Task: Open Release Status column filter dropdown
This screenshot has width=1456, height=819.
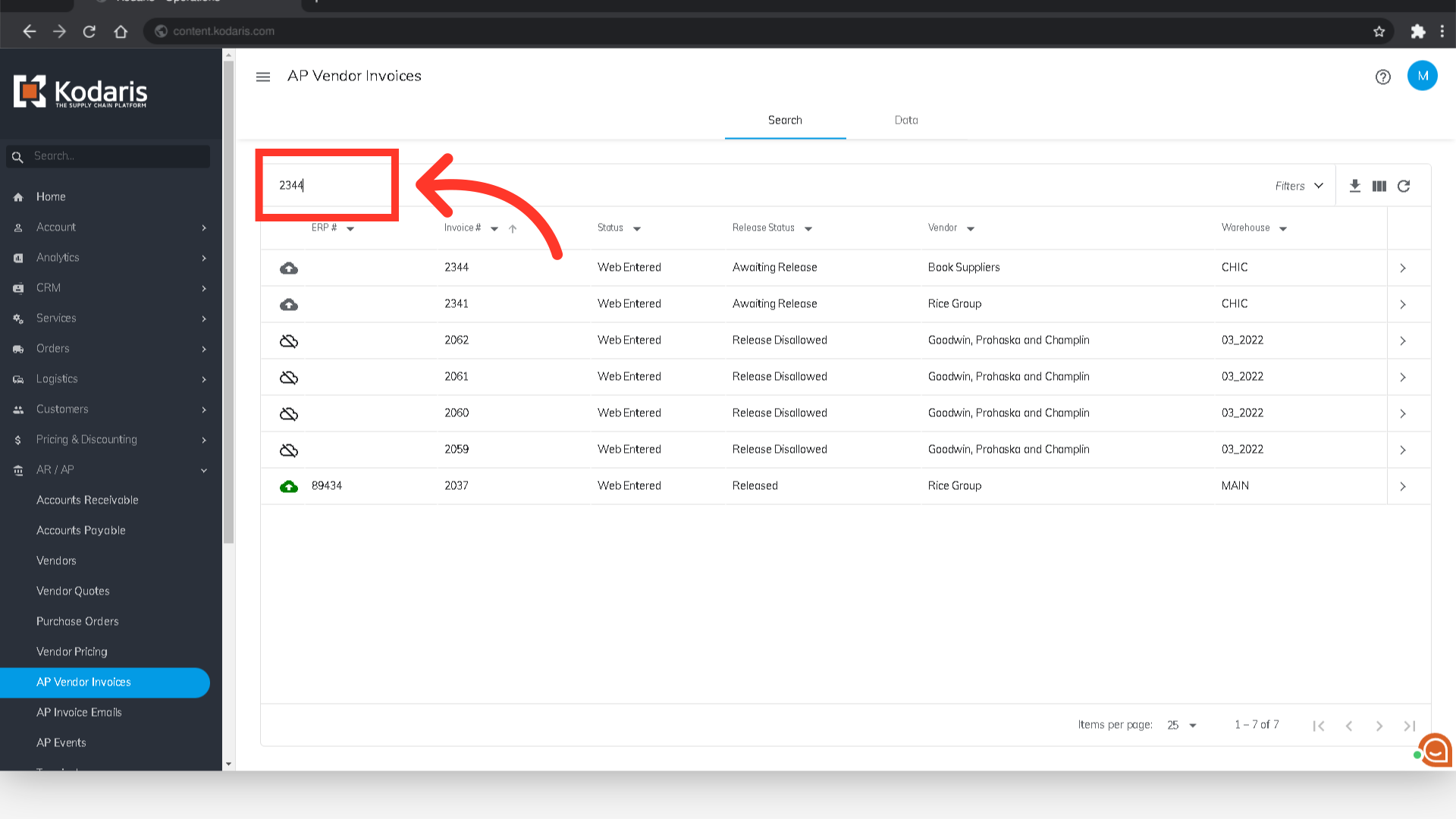Action: (x=808, y=228)
